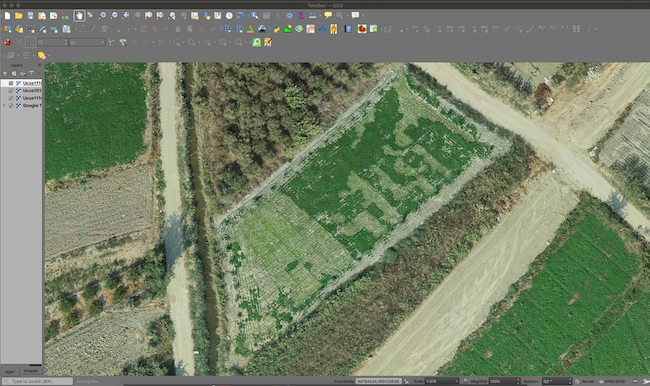Click the red magnet snapping icon
Screen dimensions: 650x386
(7, 42)
